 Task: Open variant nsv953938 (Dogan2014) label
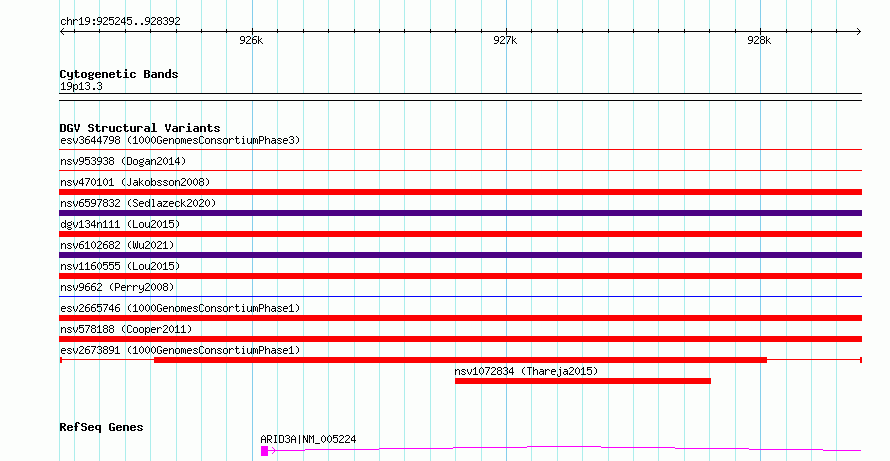123,161
